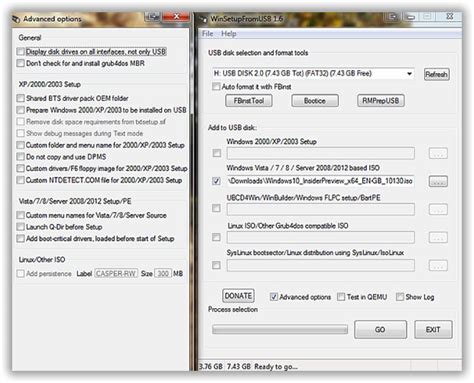
Task: Browse for the Windows Vista/7/8 ISO file
Action: point(438,181)
